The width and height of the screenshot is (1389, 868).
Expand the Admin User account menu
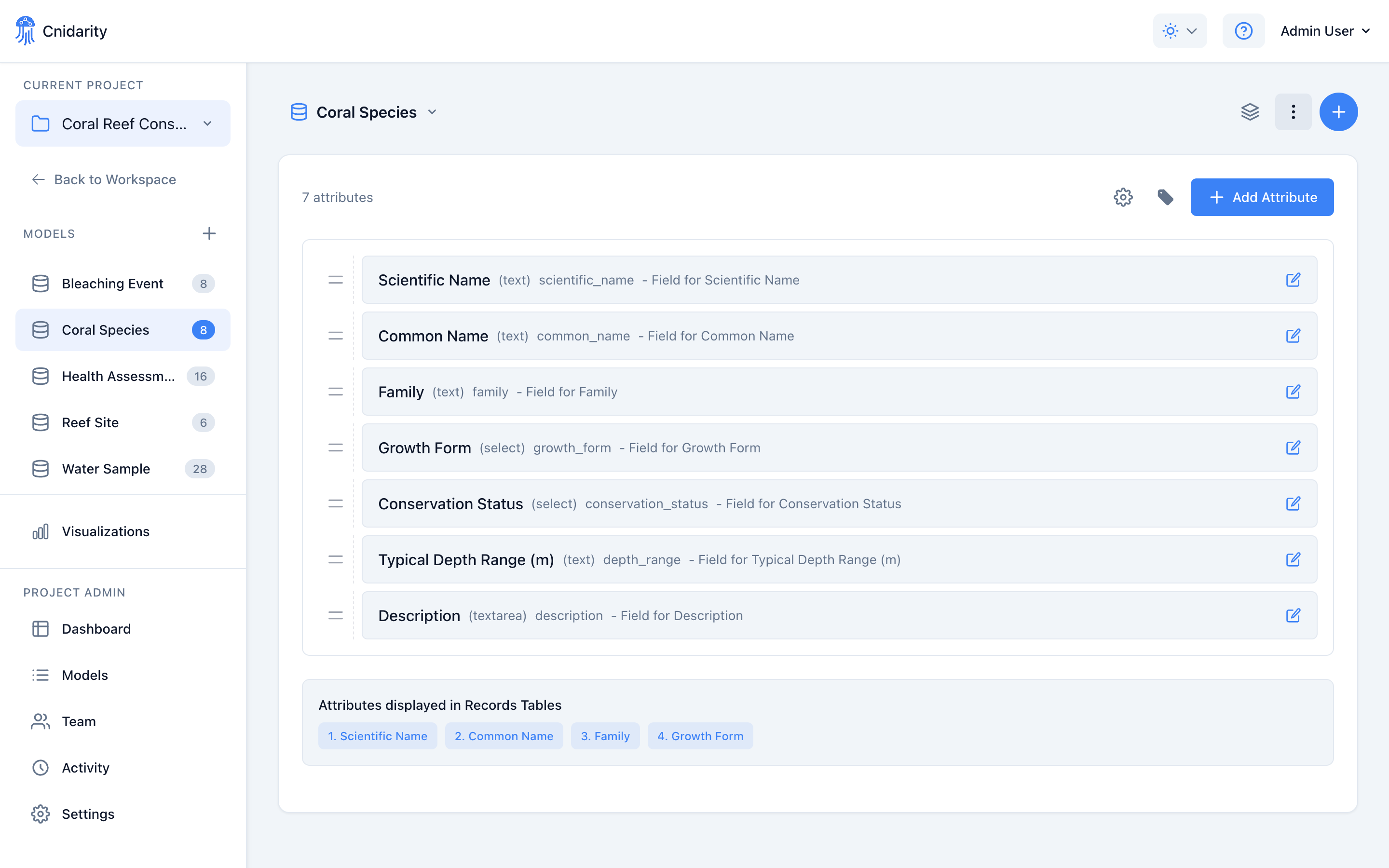[1325, 30]
